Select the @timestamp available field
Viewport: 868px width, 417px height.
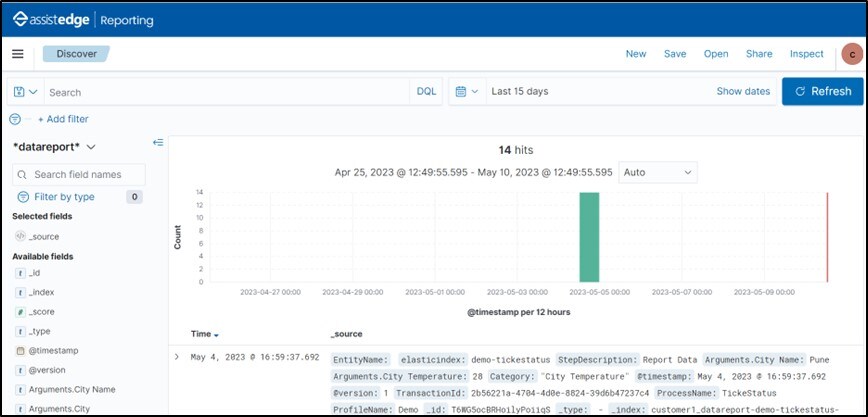click(x=53, y=351)
